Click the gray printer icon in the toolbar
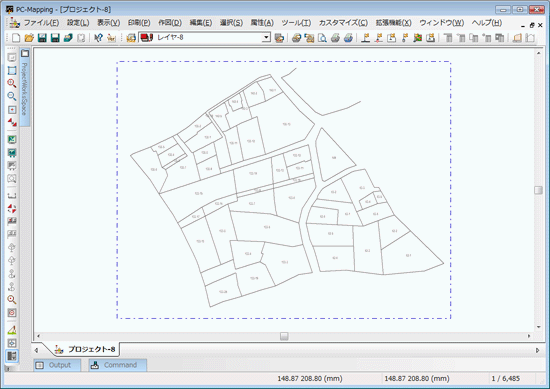 click(x=335, y=38)
